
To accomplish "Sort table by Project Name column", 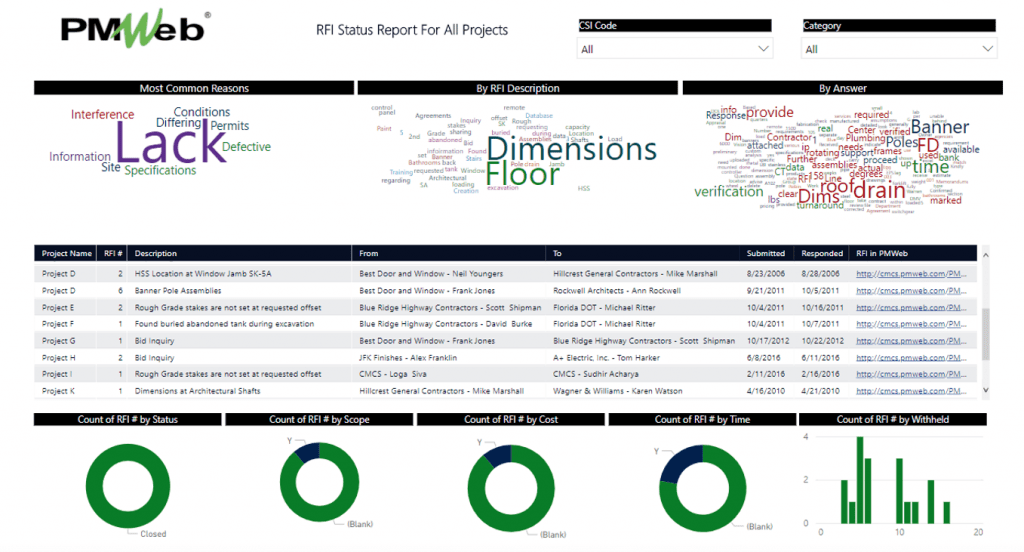I will pyautogui.click(x=67, y=253).
